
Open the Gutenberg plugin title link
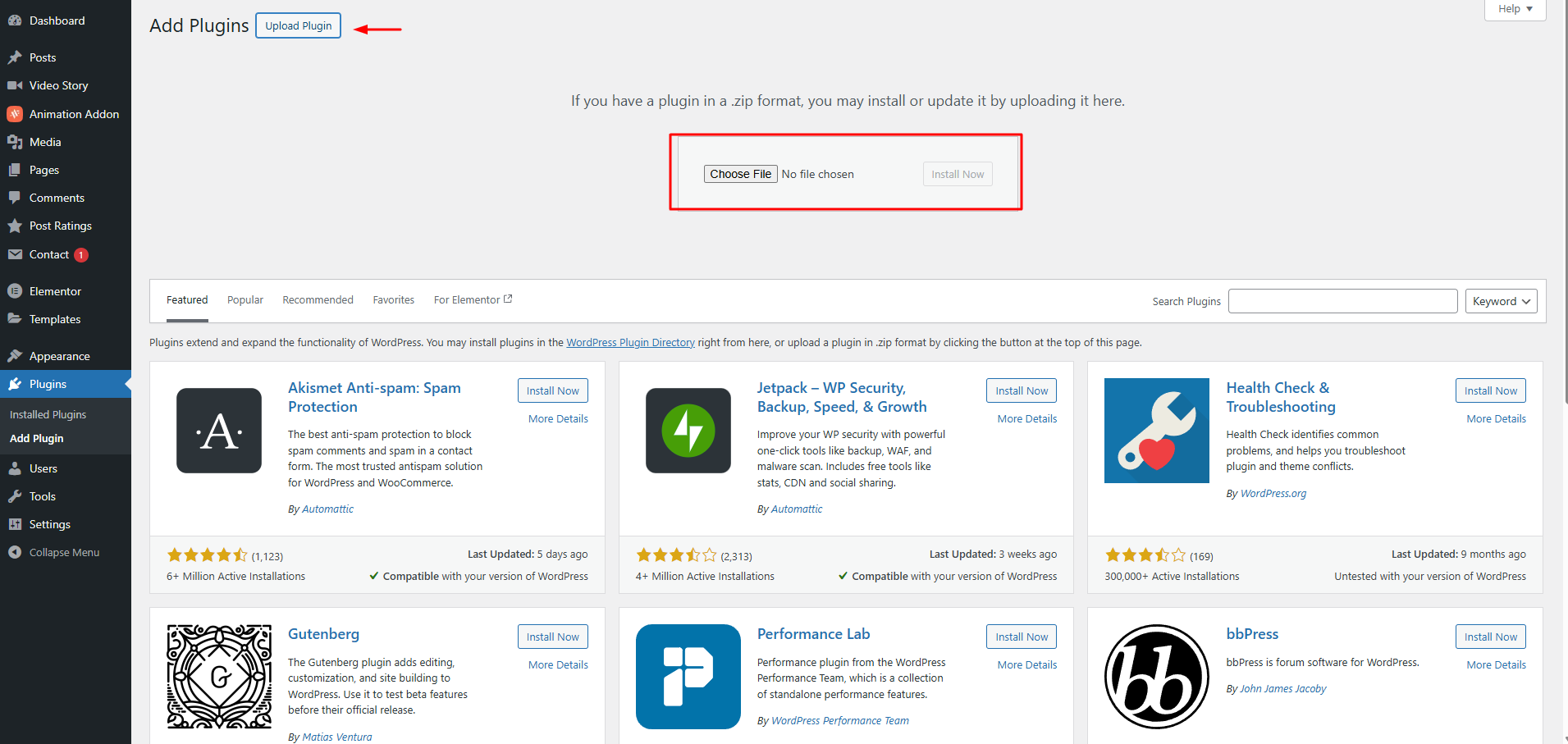pyautogui.click(x=323, y=634)
